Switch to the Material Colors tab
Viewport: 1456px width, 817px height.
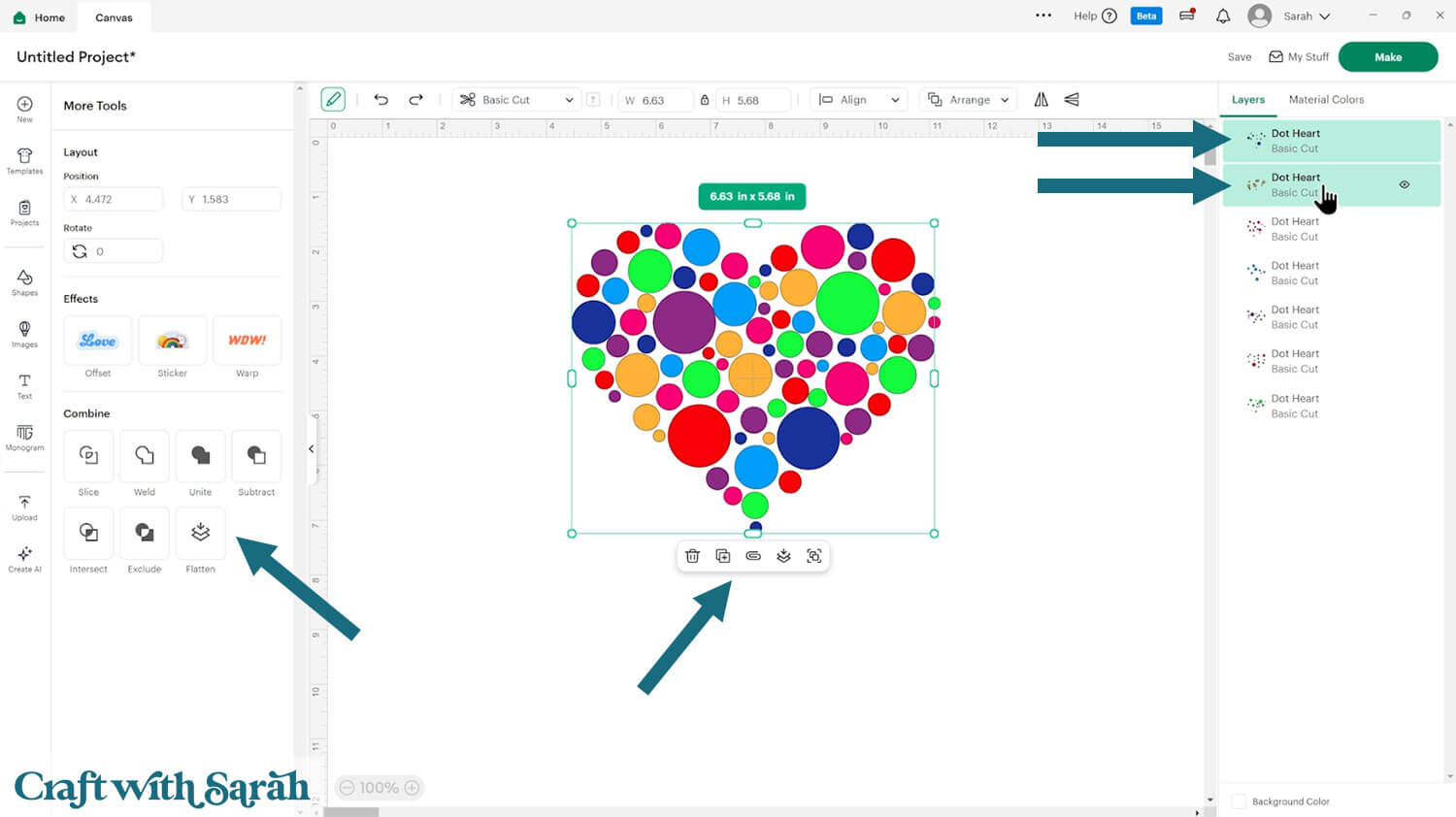click(1326, 99)
